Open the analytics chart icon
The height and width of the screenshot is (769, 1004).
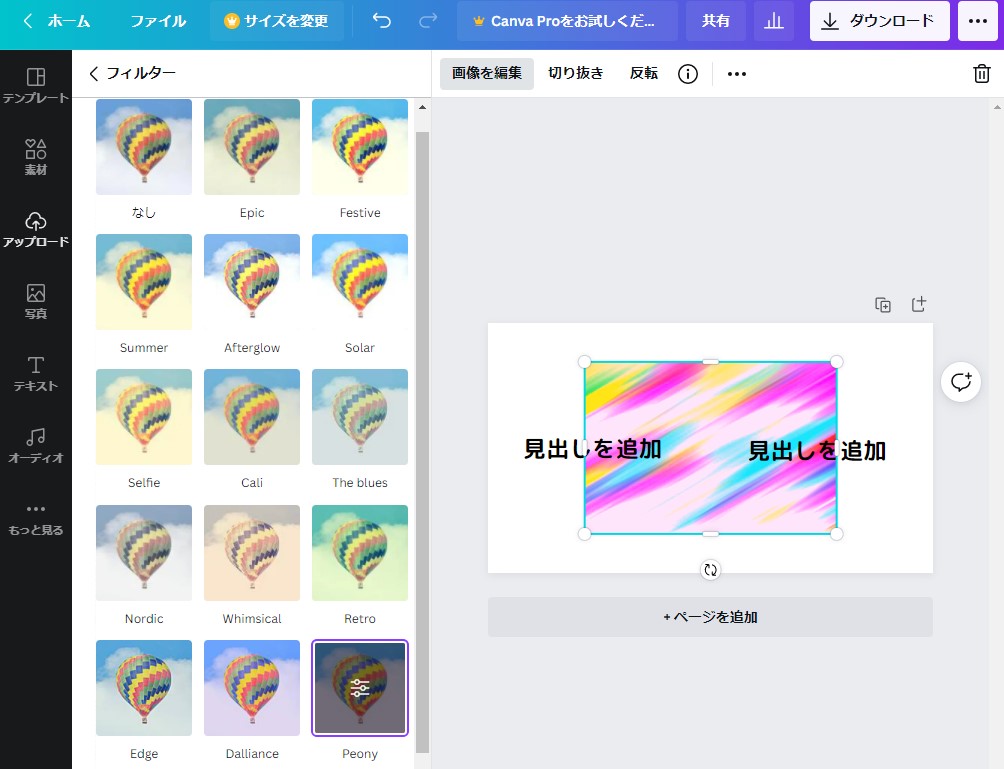click(x=773, y=21)
